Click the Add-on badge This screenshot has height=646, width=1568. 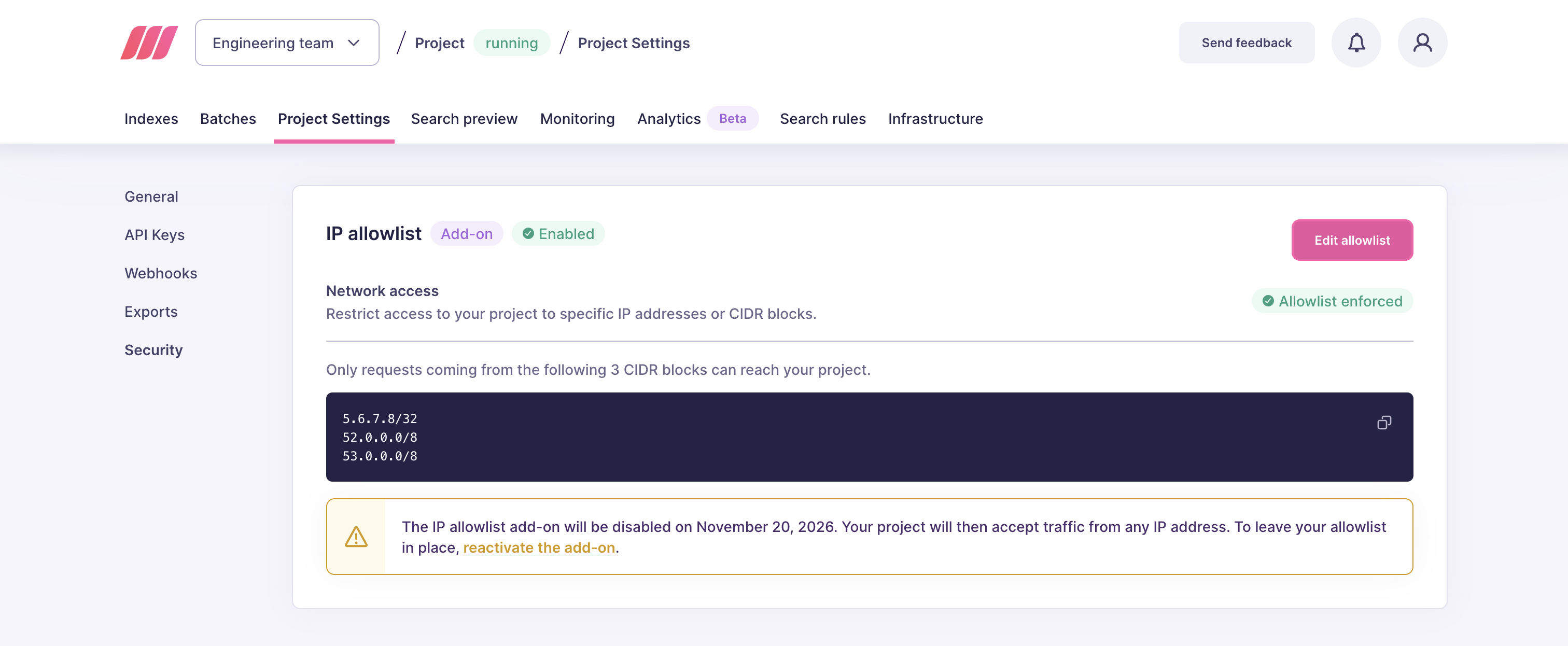pyautogui.click(x=466, y=234)
